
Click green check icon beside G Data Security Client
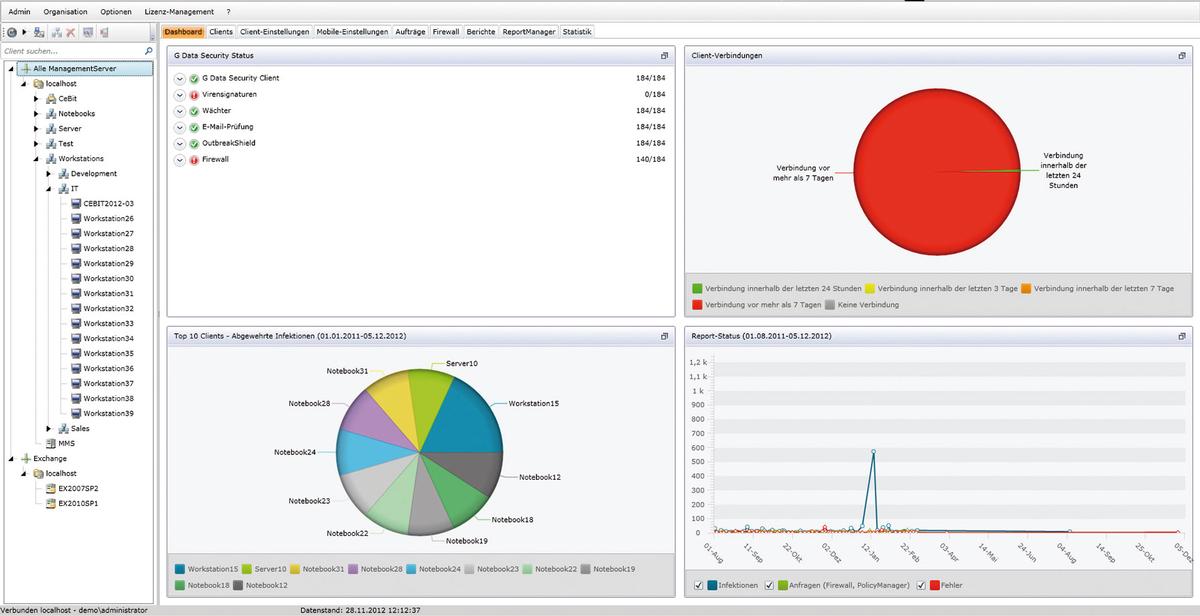[x=194, y=78]
